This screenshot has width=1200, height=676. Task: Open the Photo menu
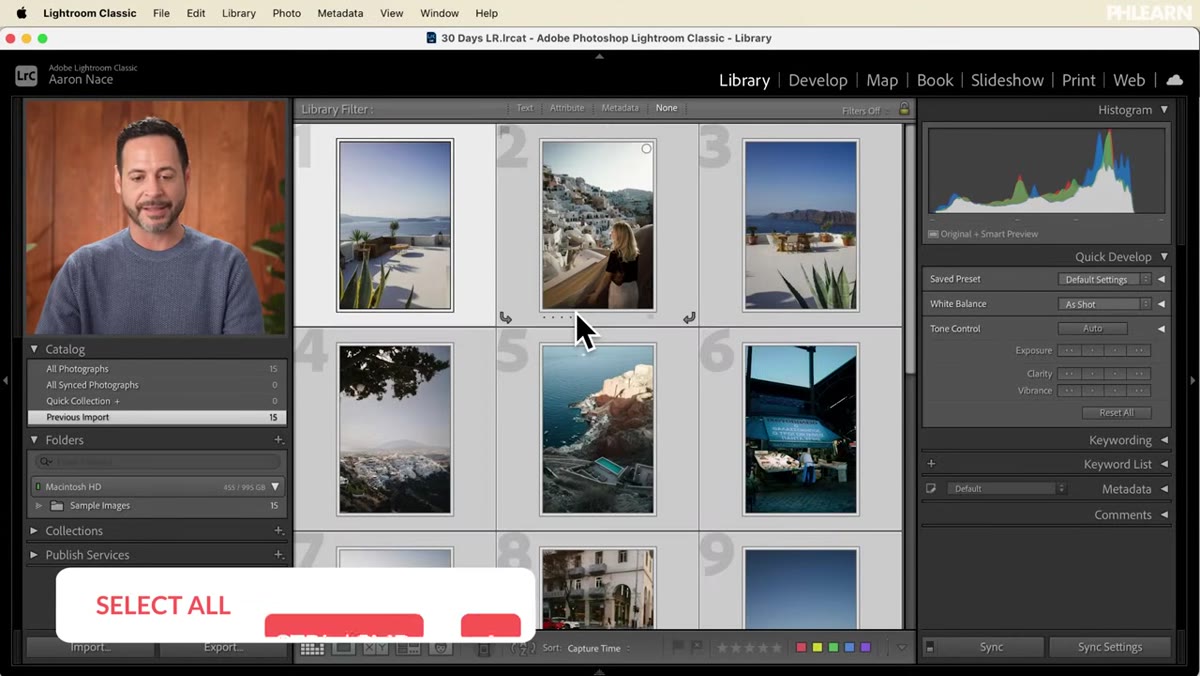pyautogui.click(x=286, y=13)
